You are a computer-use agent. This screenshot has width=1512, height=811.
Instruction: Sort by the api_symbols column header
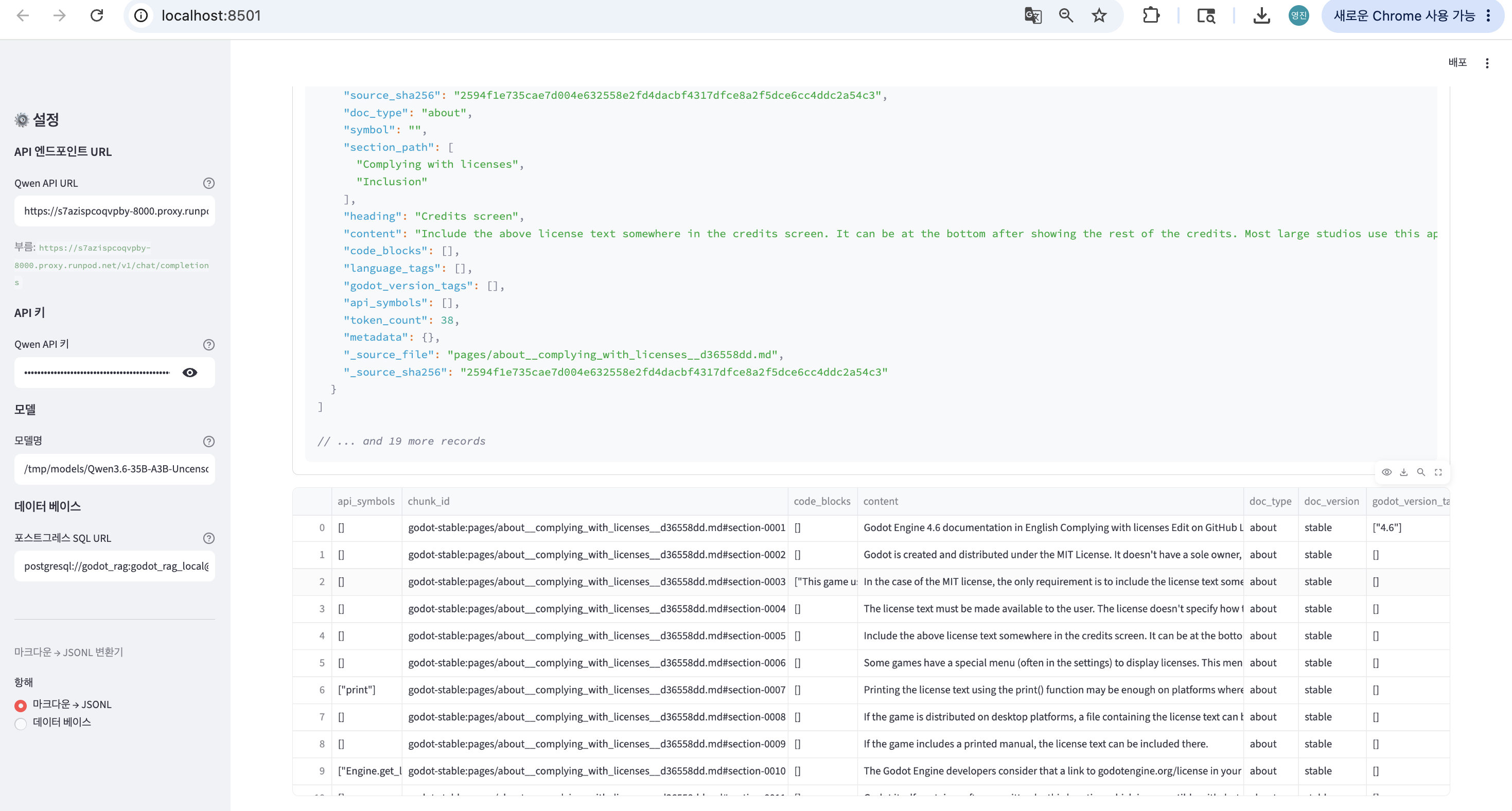(366, 501)
